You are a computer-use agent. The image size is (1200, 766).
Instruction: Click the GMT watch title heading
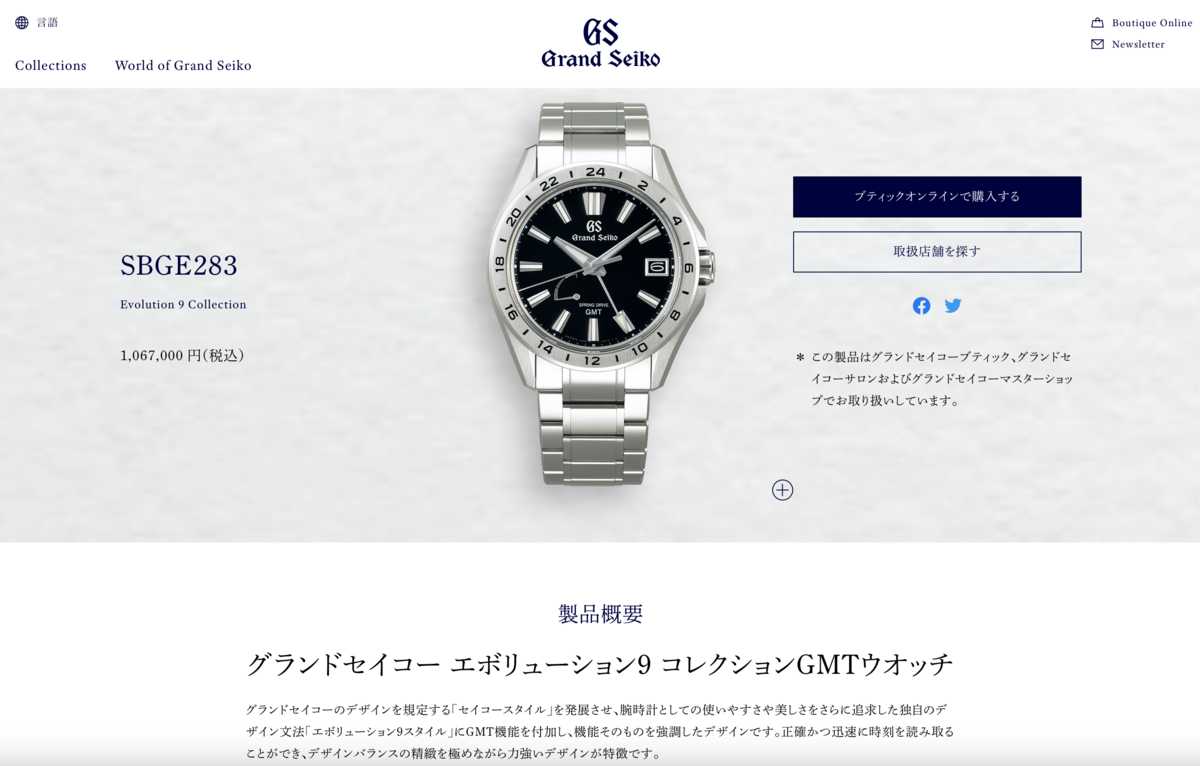pos(600,665)
